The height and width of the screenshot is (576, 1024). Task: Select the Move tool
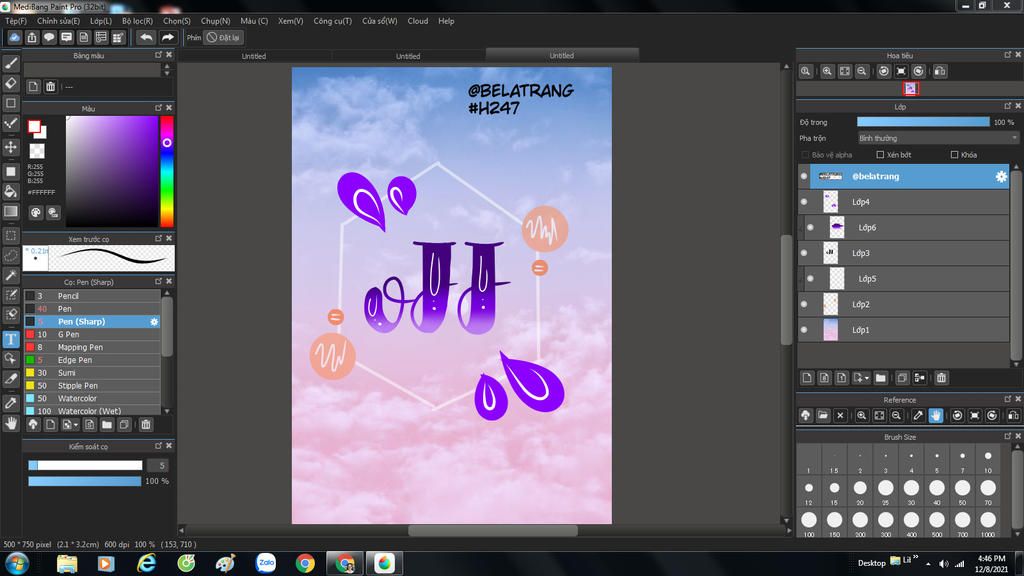pyautogui.click(x=11, y=147)
